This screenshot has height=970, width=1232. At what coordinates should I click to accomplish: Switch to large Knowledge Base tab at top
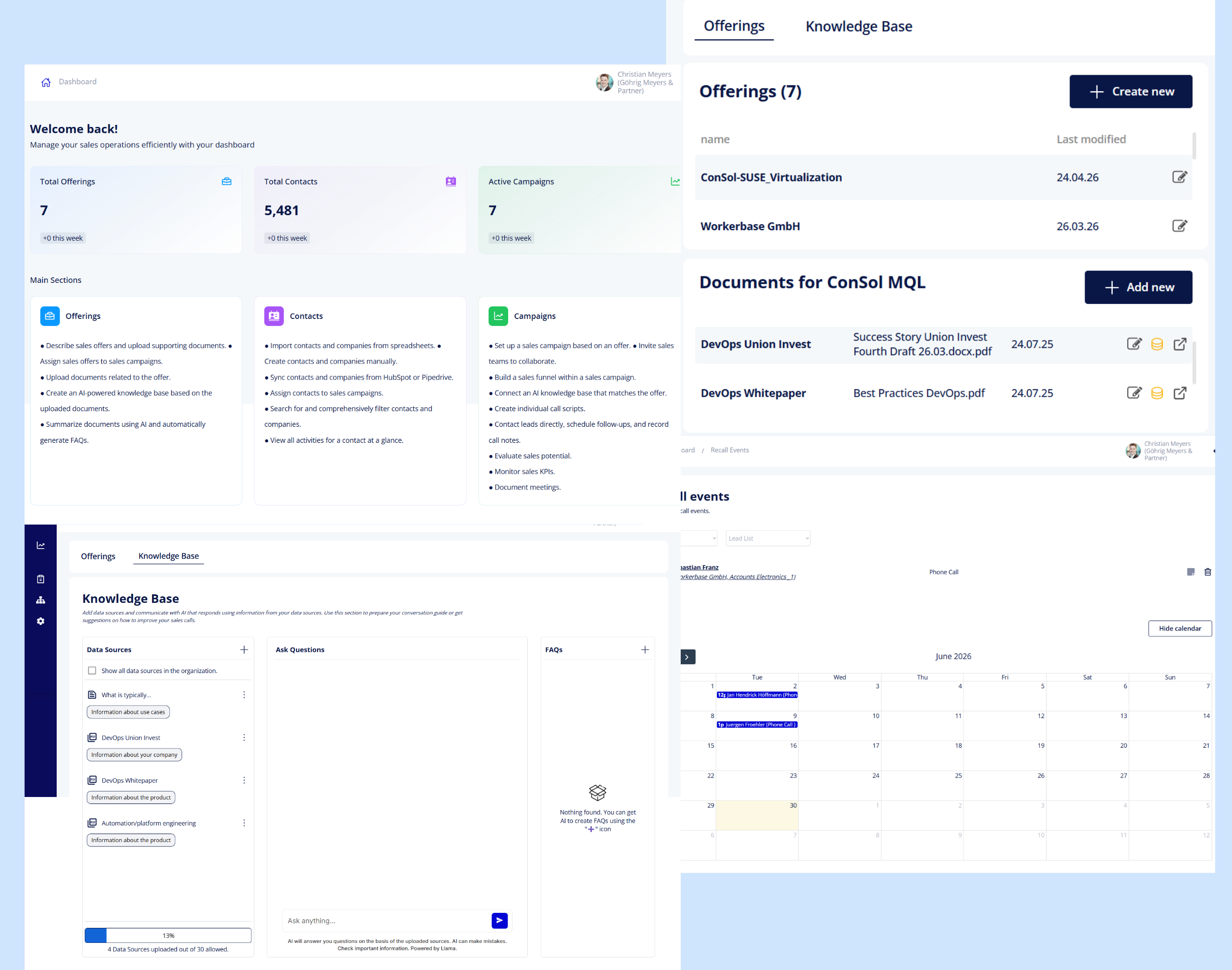pos(859,27)
